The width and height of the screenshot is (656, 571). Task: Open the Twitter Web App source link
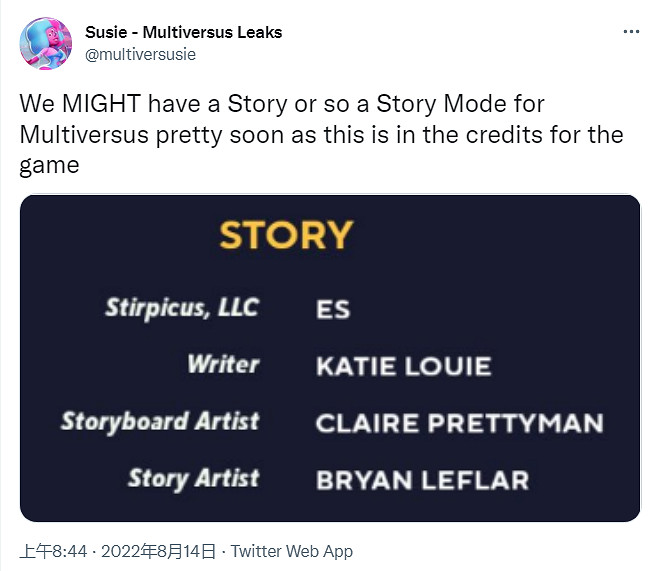point(291,551)
